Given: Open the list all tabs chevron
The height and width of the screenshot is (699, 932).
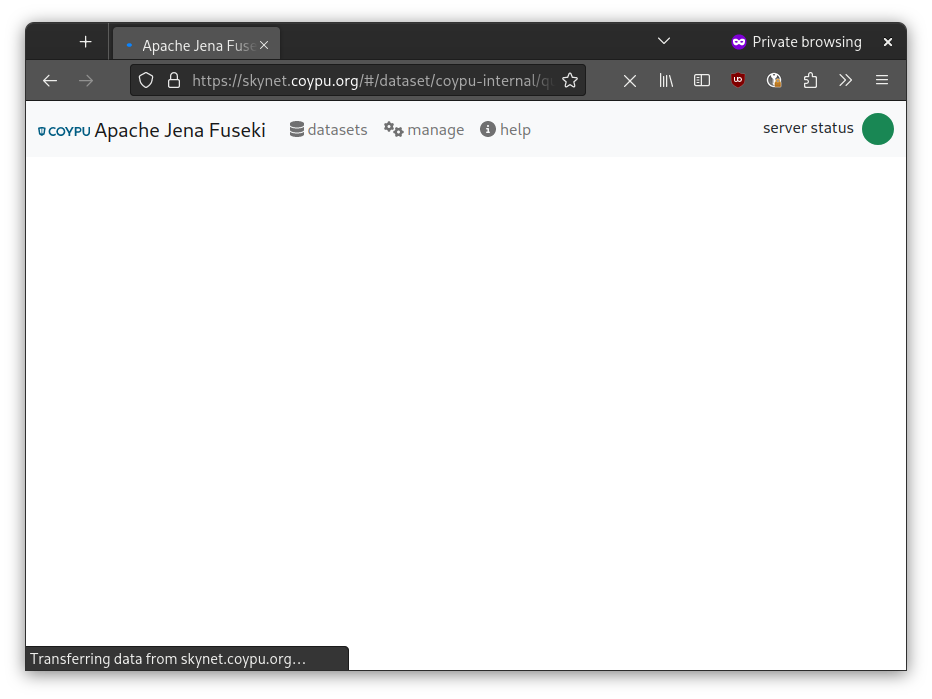Looking at the screenshot, I should pos(664,41).
